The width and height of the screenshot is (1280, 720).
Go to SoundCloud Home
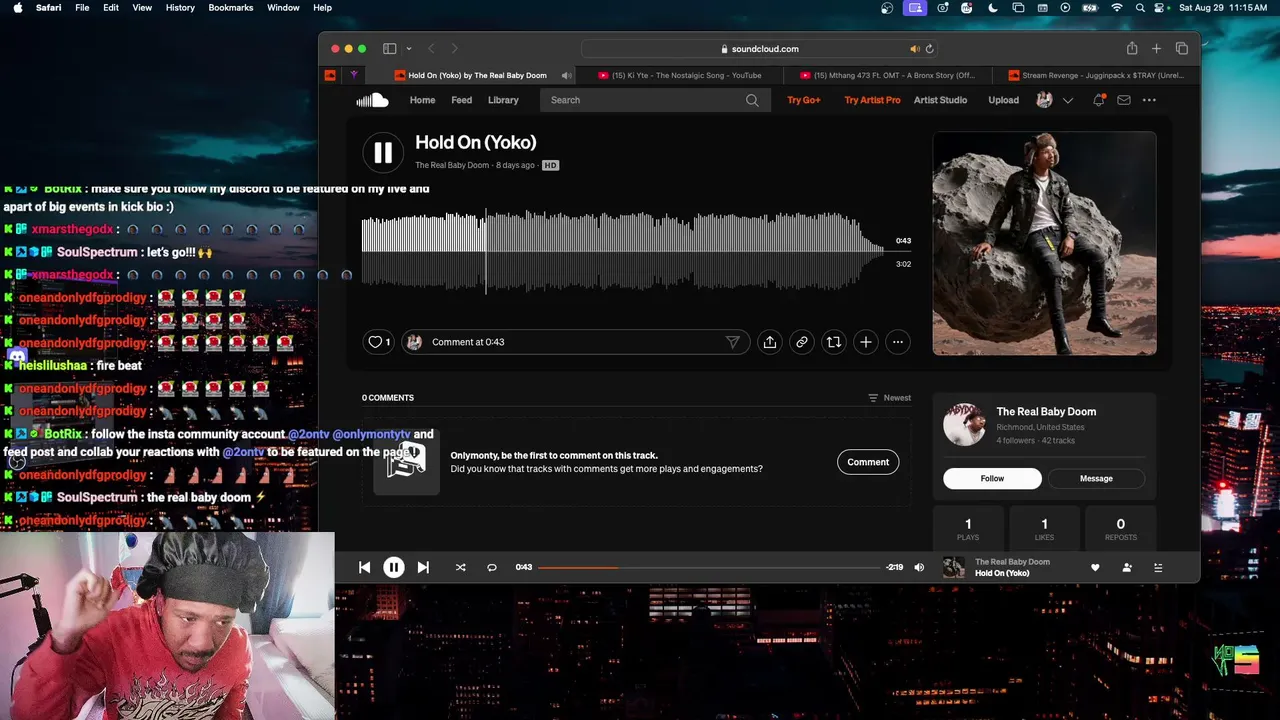[x=422, y=100]
